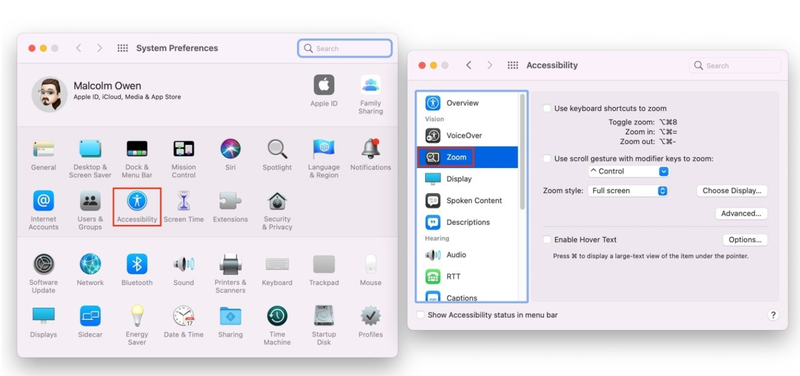Screen dimensions: 800x376
Task: Open Bluetooth preferences
Action: click(137, 264)
